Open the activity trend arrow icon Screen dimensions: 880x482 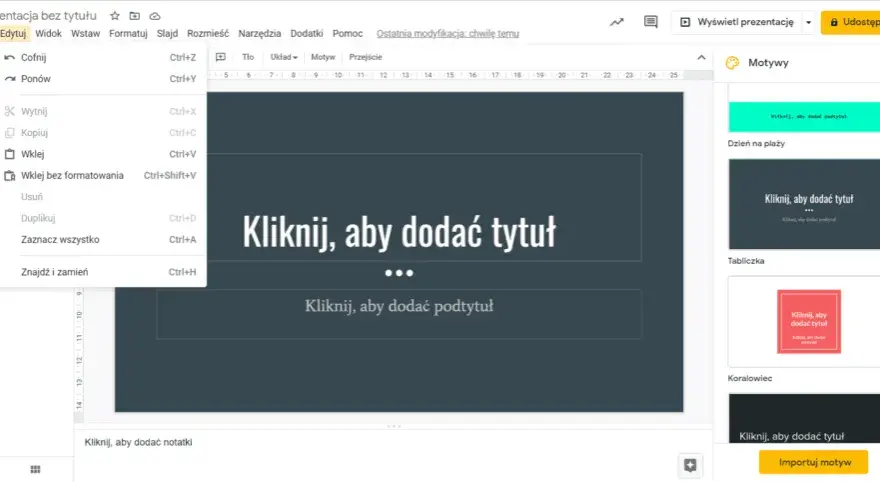(617, 22)
